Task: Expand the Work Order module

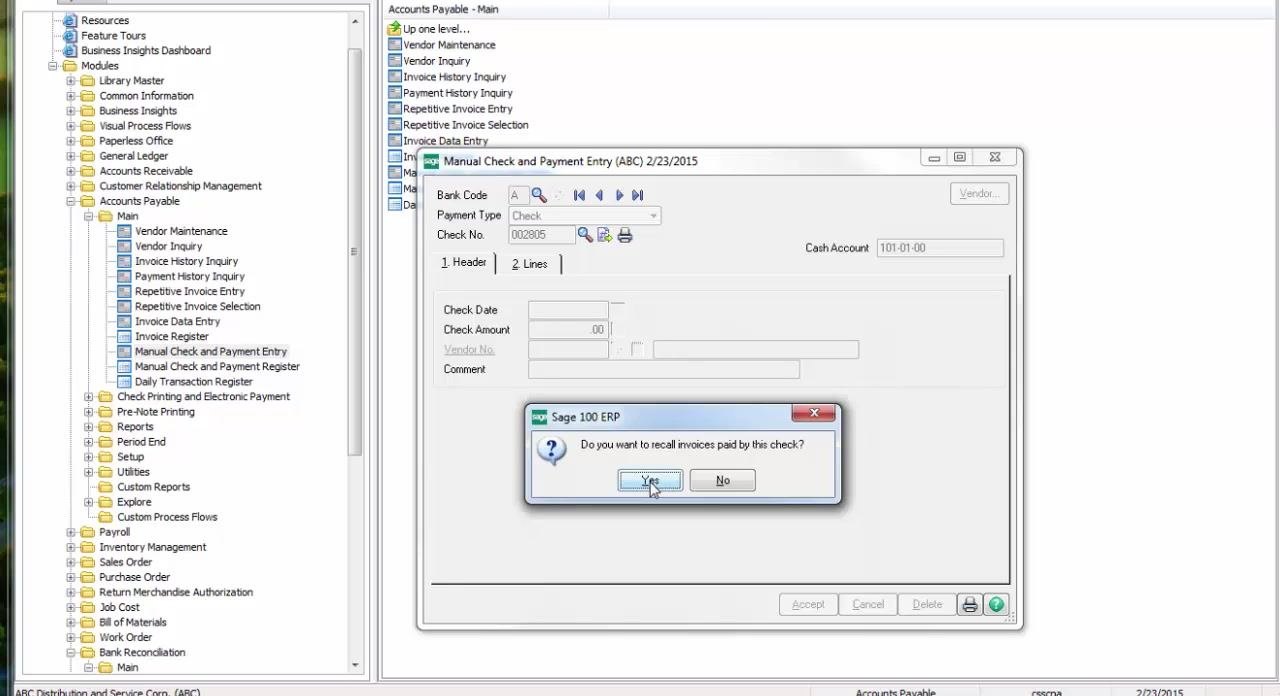Action: click(x=71, y=637)
